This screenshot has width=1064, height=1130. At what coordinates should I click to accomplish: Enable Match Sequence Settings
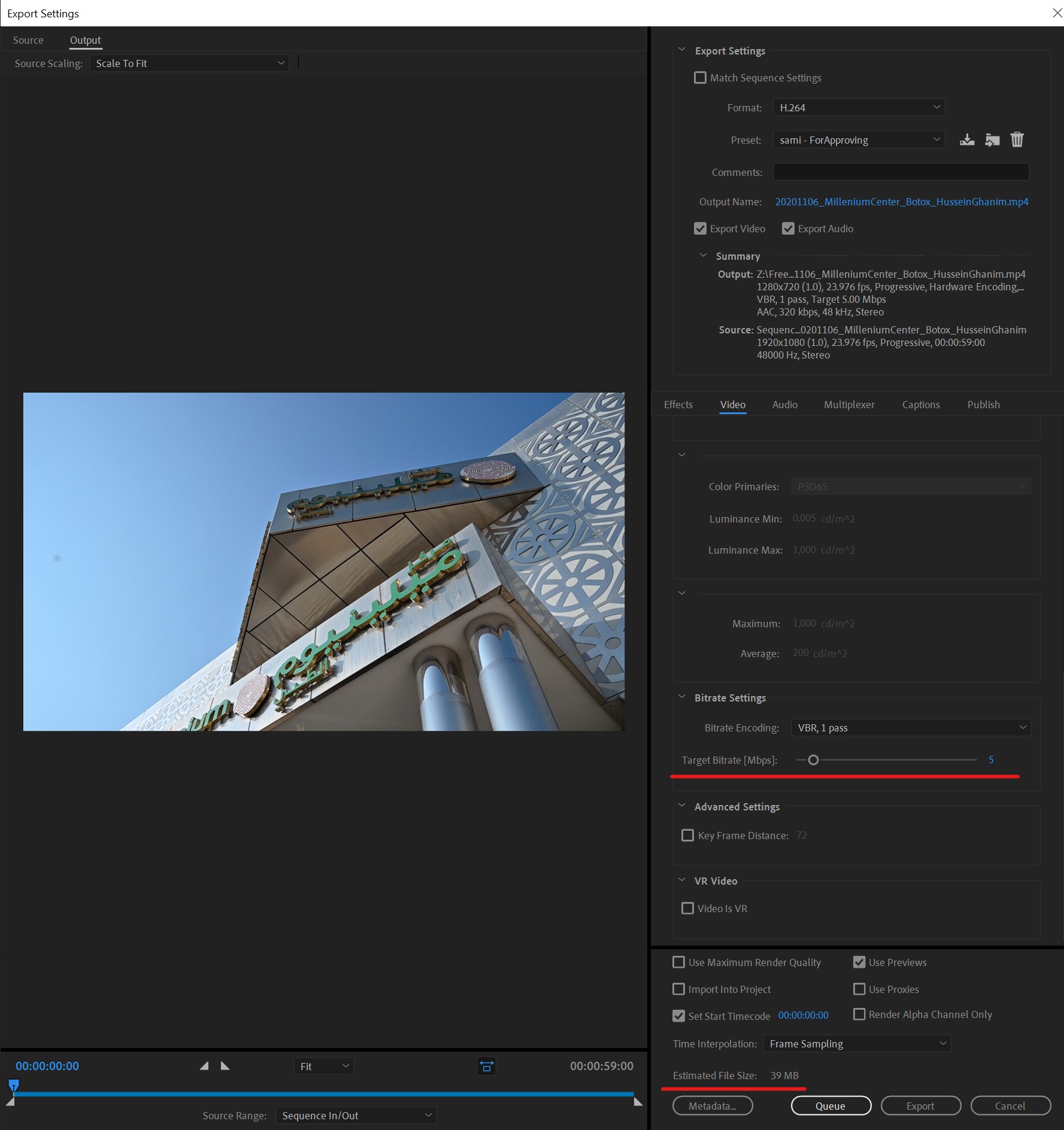click(700, 77)
